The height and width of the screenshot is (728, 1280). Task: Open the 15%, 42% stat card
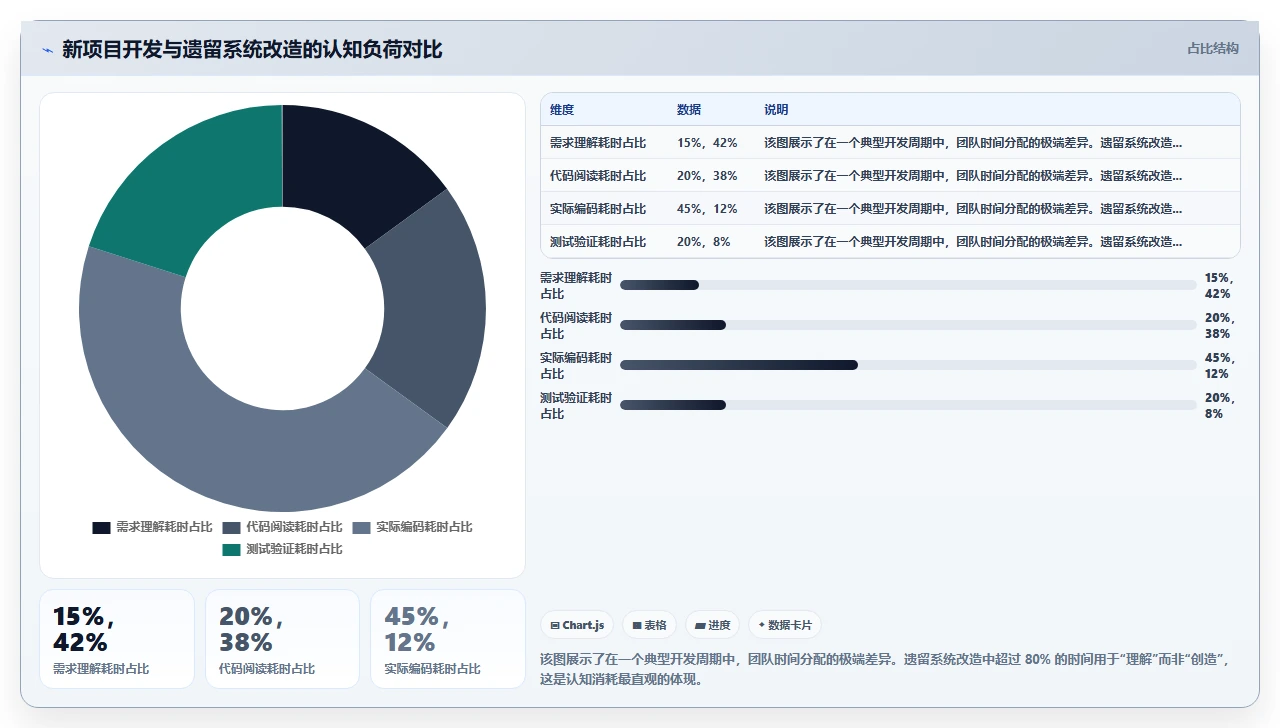(x=117, y=639)
